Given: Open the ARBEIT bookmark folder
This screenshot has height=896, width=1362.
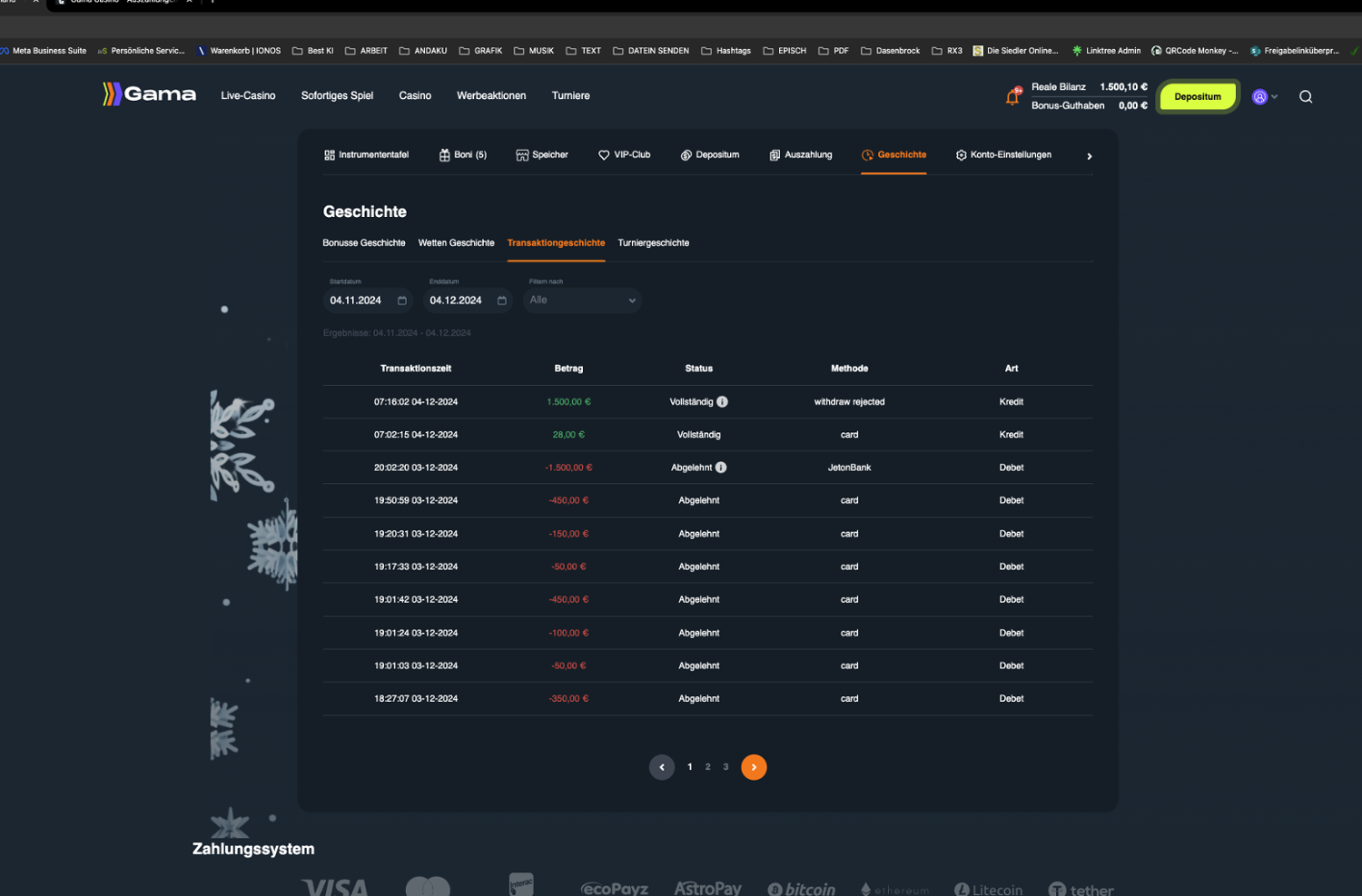Looking at the screenshot, I should click(366, 51).
